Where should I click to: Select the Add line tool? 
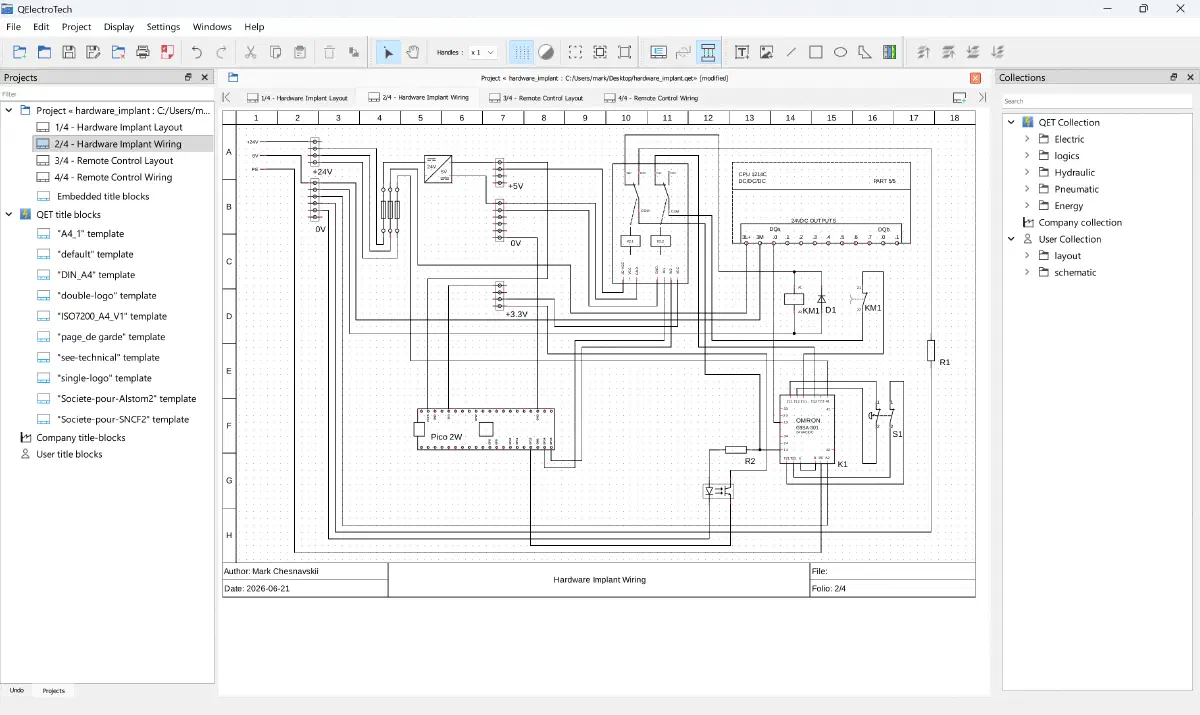pyautogui.click(x=791, y=52)
